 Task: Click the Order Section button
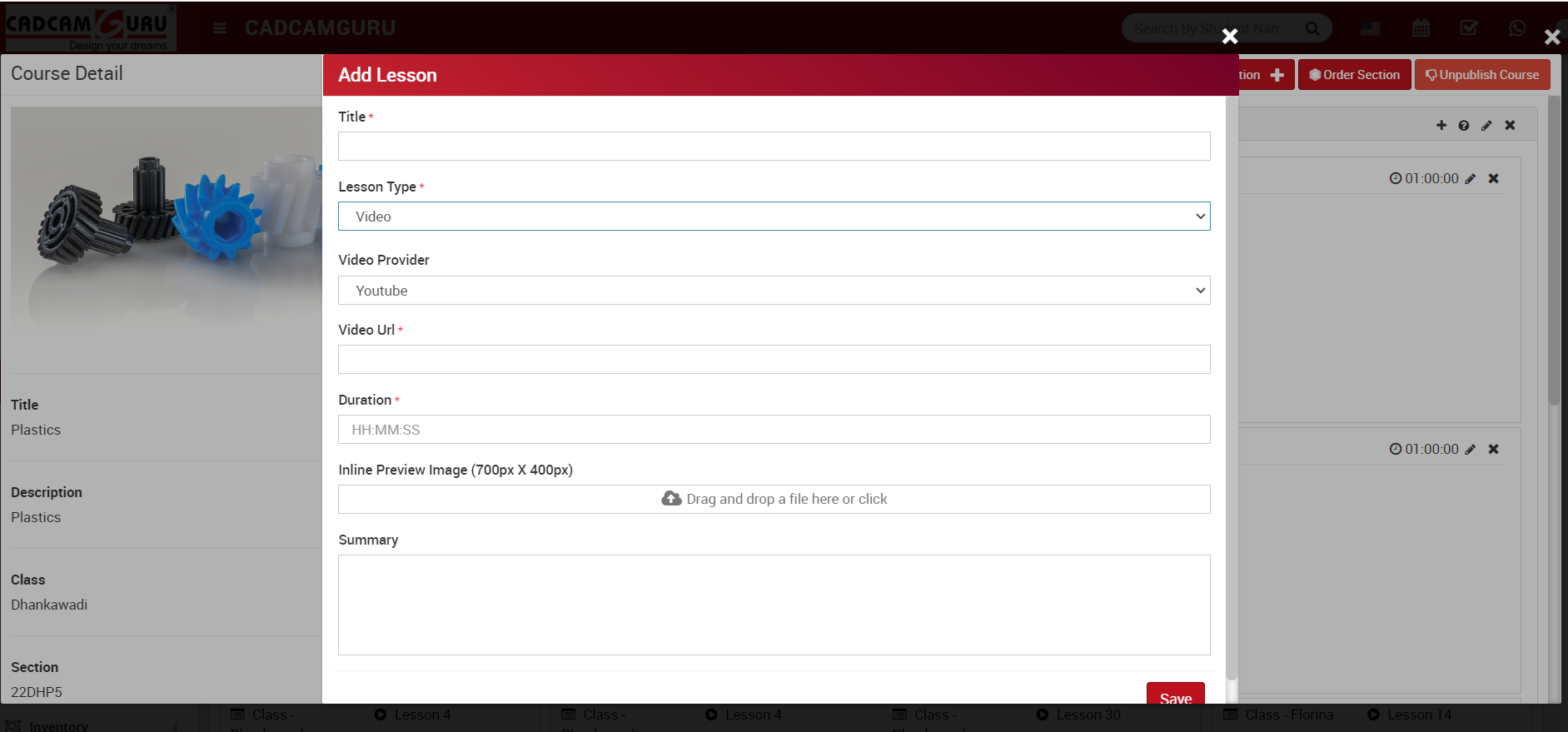point(1354,75)
